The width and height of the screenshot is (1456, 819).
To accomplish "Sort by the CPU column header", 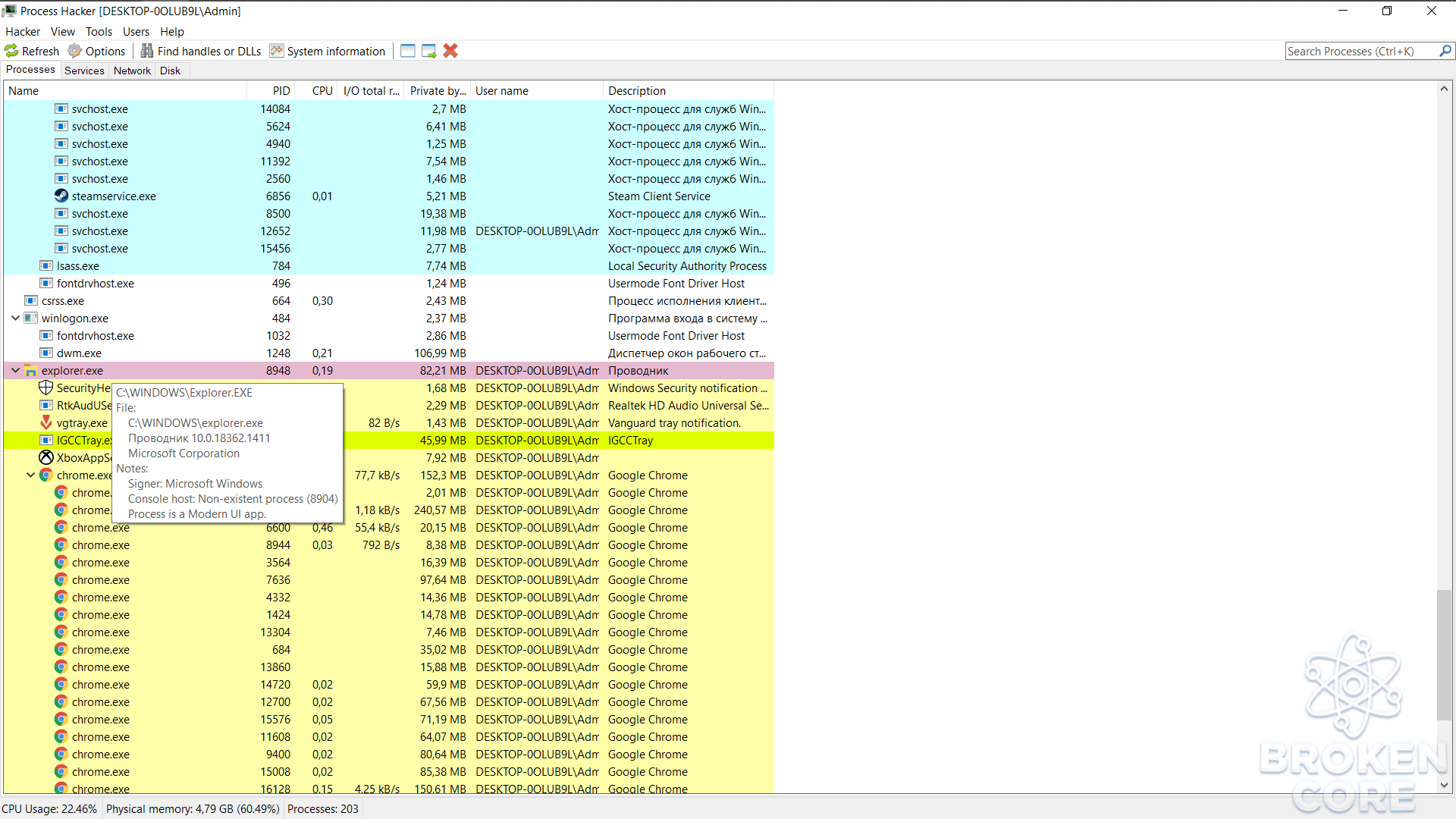I will pyautogui.click(x=316, y=90).
